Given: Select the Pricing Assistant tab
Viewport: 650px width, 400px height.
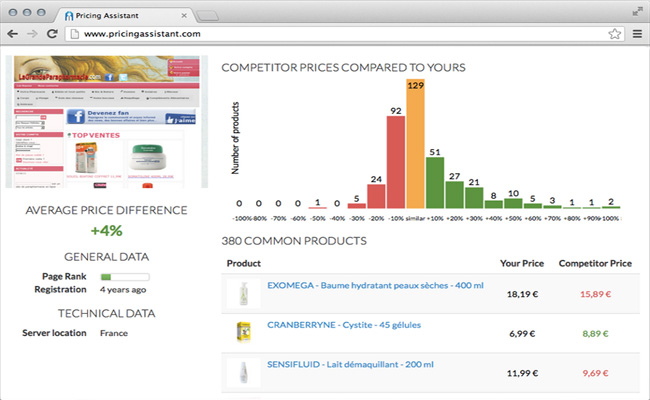Looking at the screenshot, I should coord(124,15).
